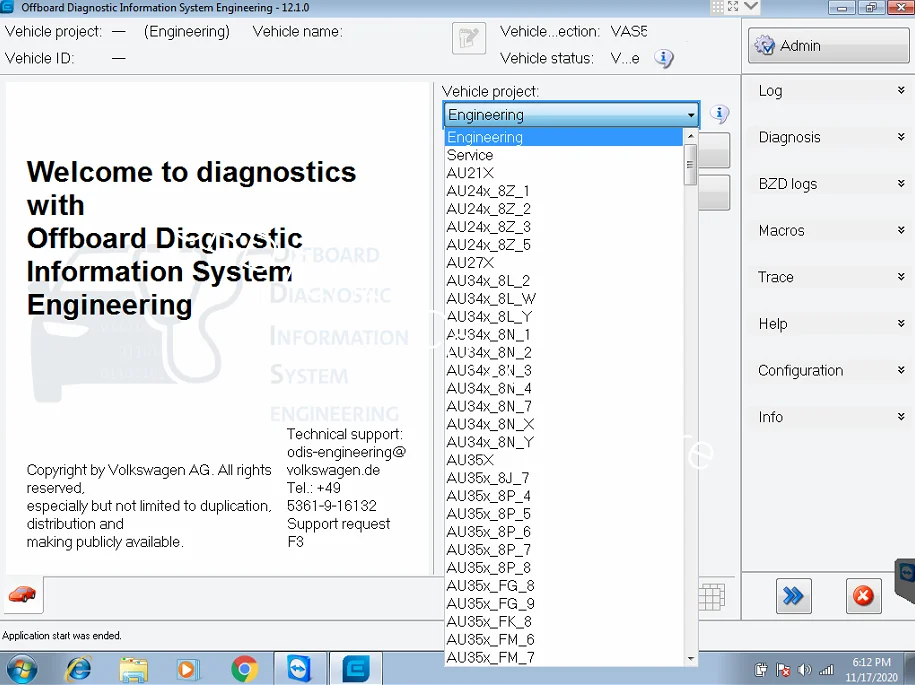Image resolution: width=915 pixels, height=685 pixels.
Task: Select Engineering in project list
Action: [x=564, y=137]
